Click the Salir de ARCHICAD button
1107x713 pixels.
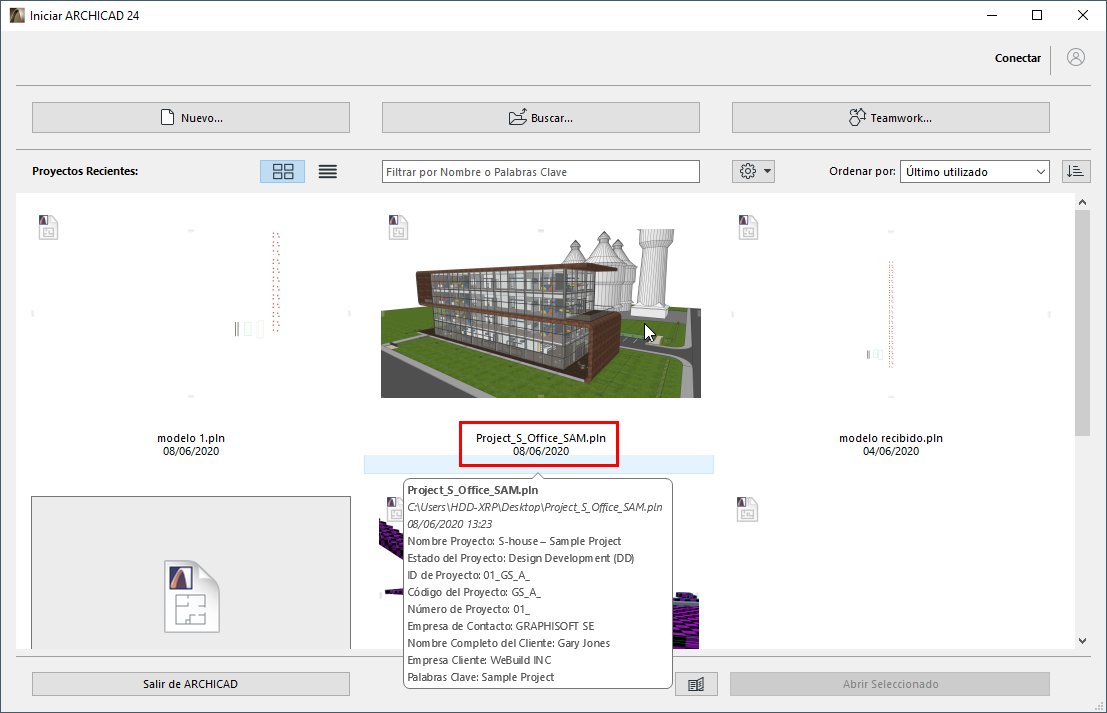191,684
